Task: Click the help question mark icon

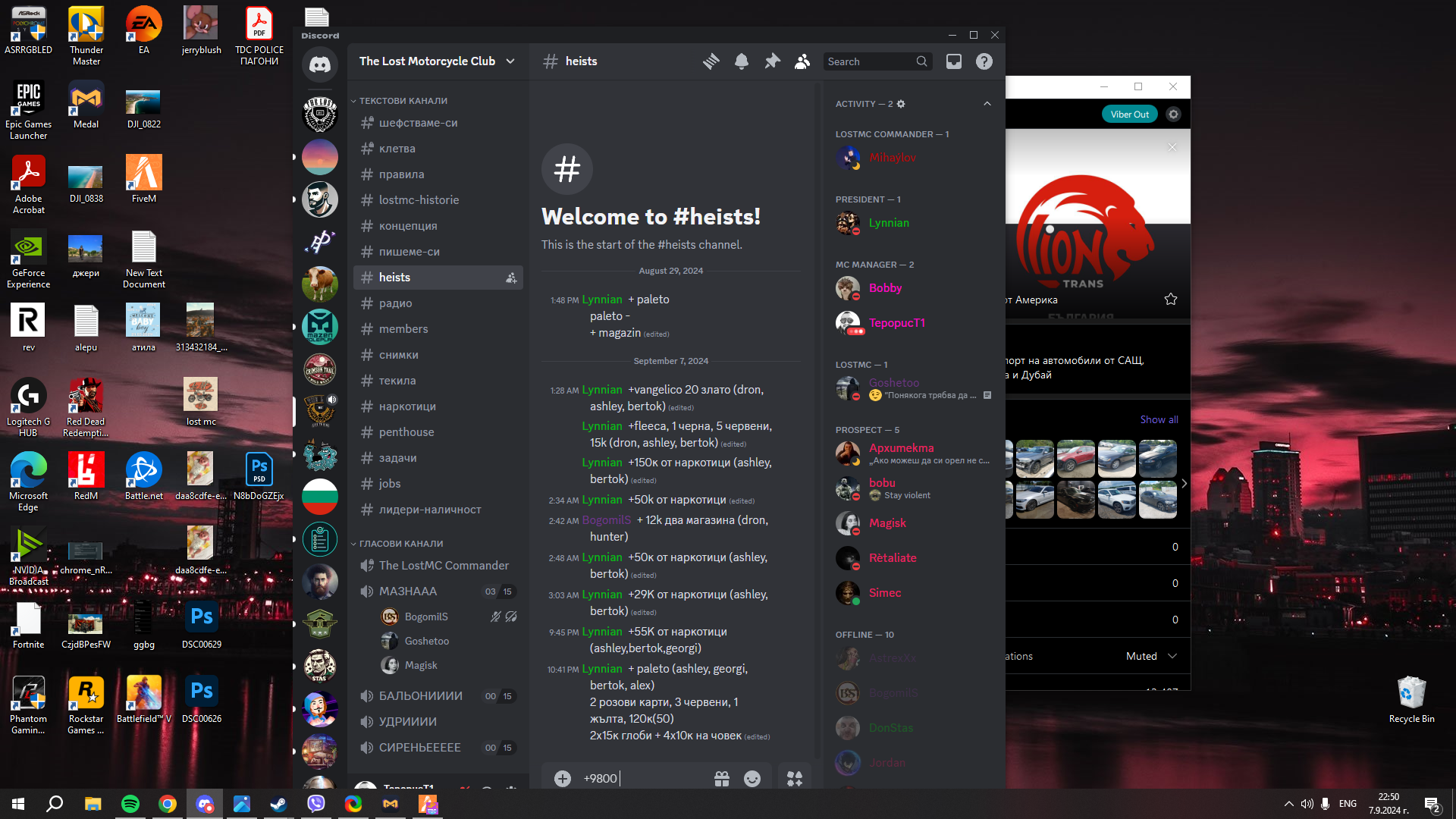Action: pos(984,61)
